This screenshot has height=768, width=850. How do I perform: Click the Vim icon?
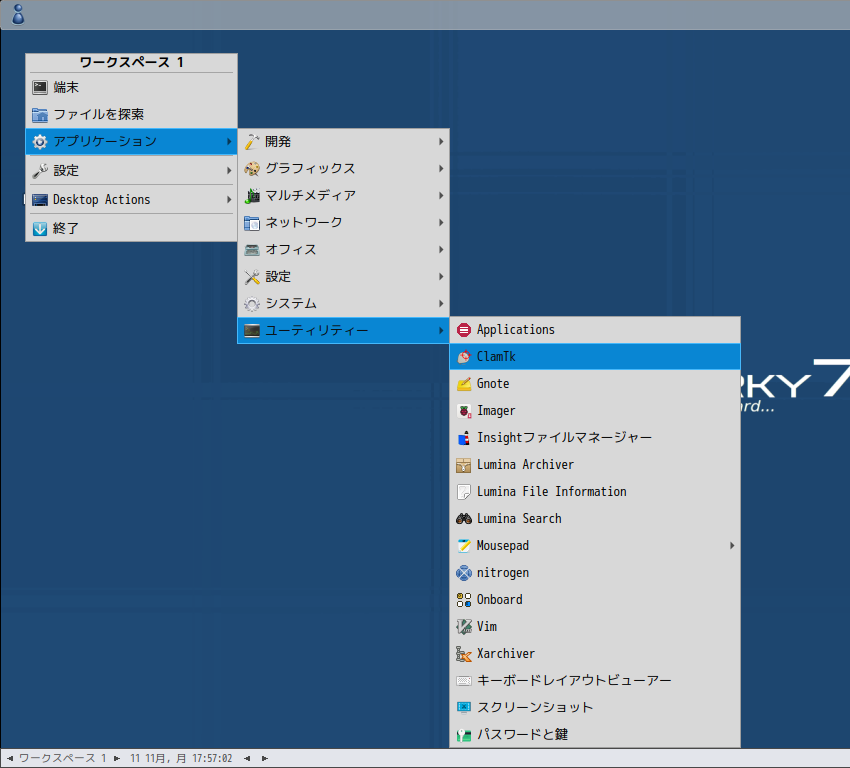(463, 627)
